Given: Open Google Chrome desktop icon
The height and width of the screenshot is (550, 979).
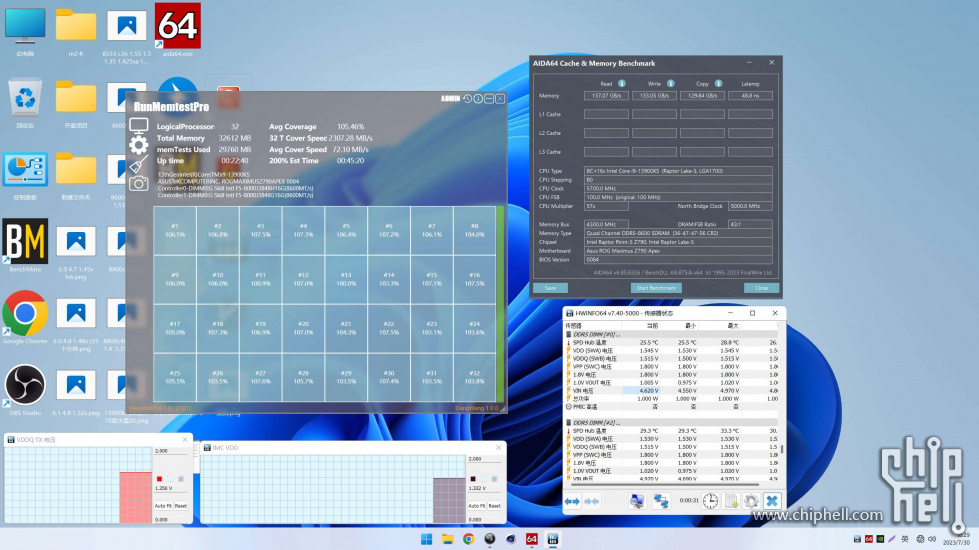Looking at the screenshot, I should [x=25, y=317].
